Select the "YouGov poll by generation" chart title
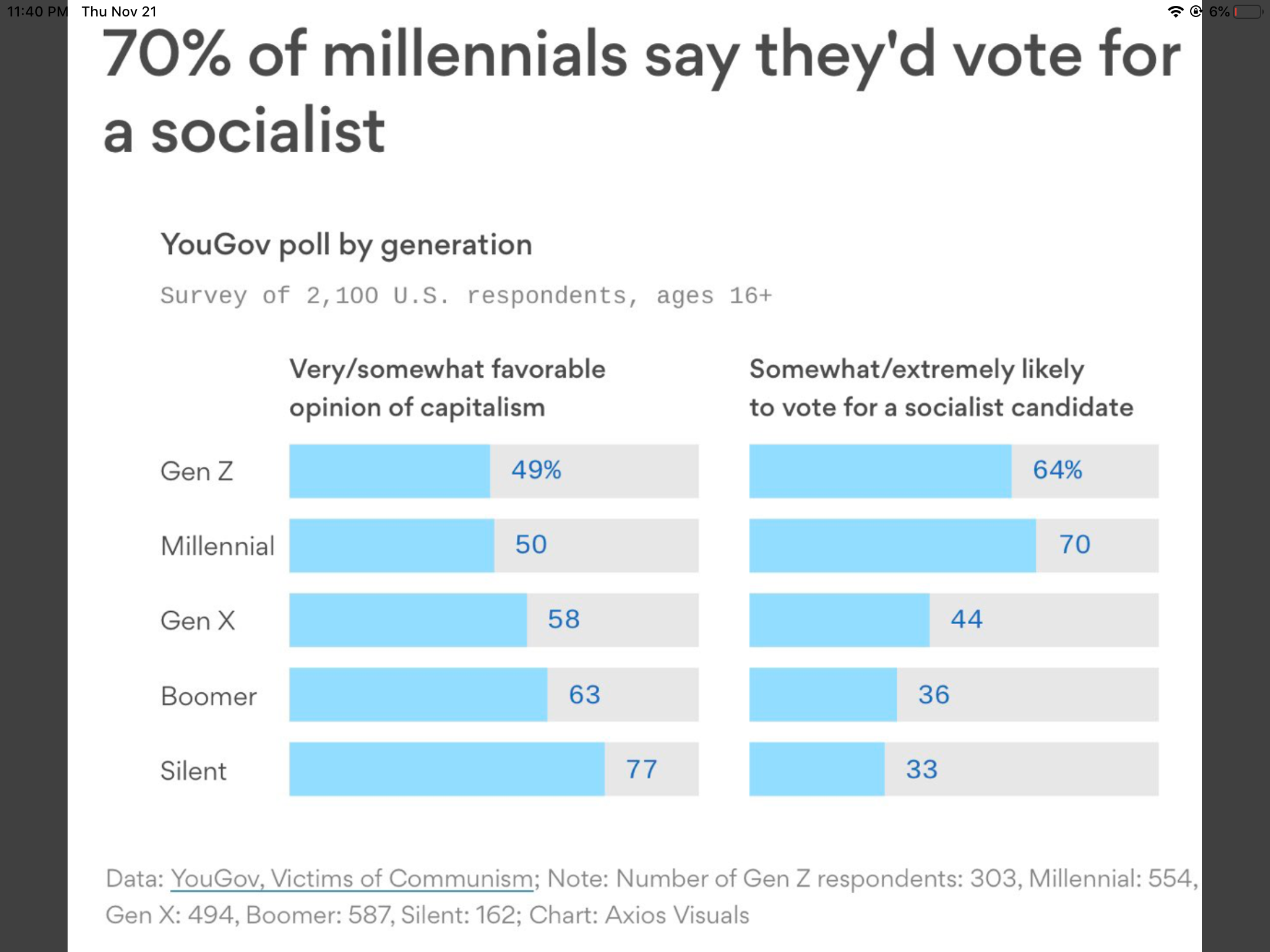The image size is (1270, 952). [x=346, y=244]
